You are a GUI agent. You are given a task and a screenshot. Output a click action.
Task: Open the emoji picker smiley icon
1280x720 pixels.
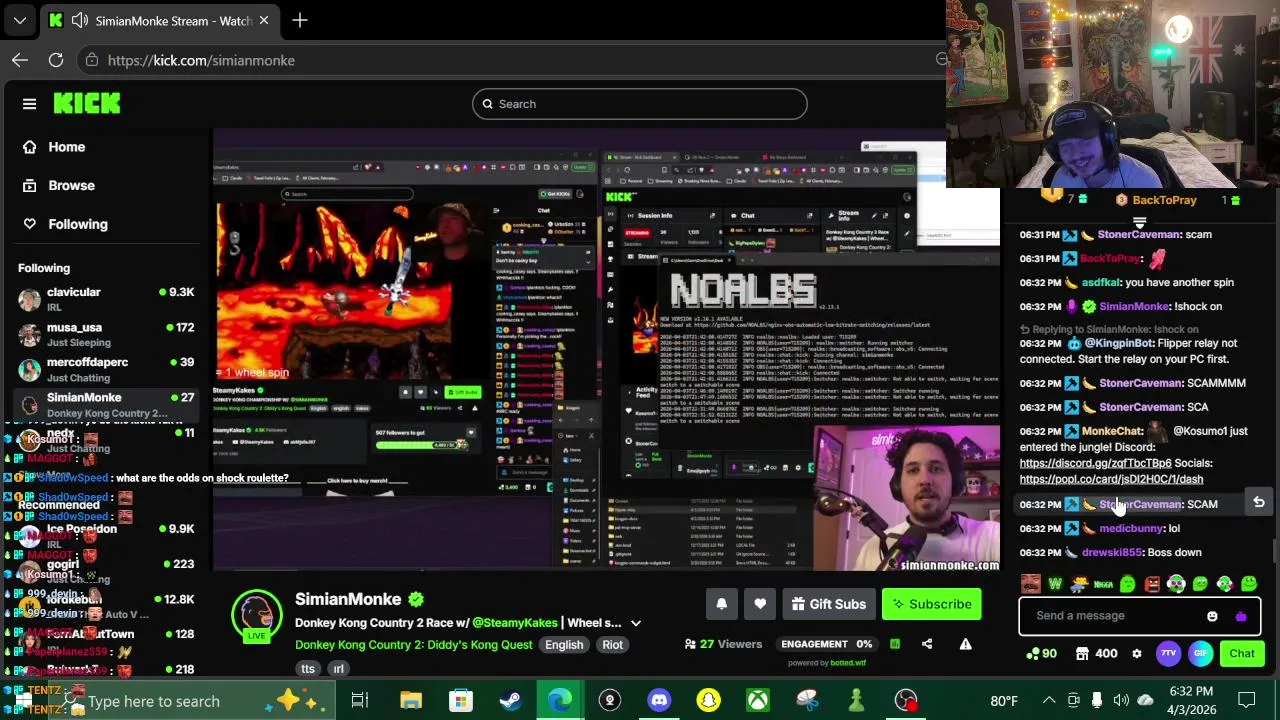(1212, 616)
